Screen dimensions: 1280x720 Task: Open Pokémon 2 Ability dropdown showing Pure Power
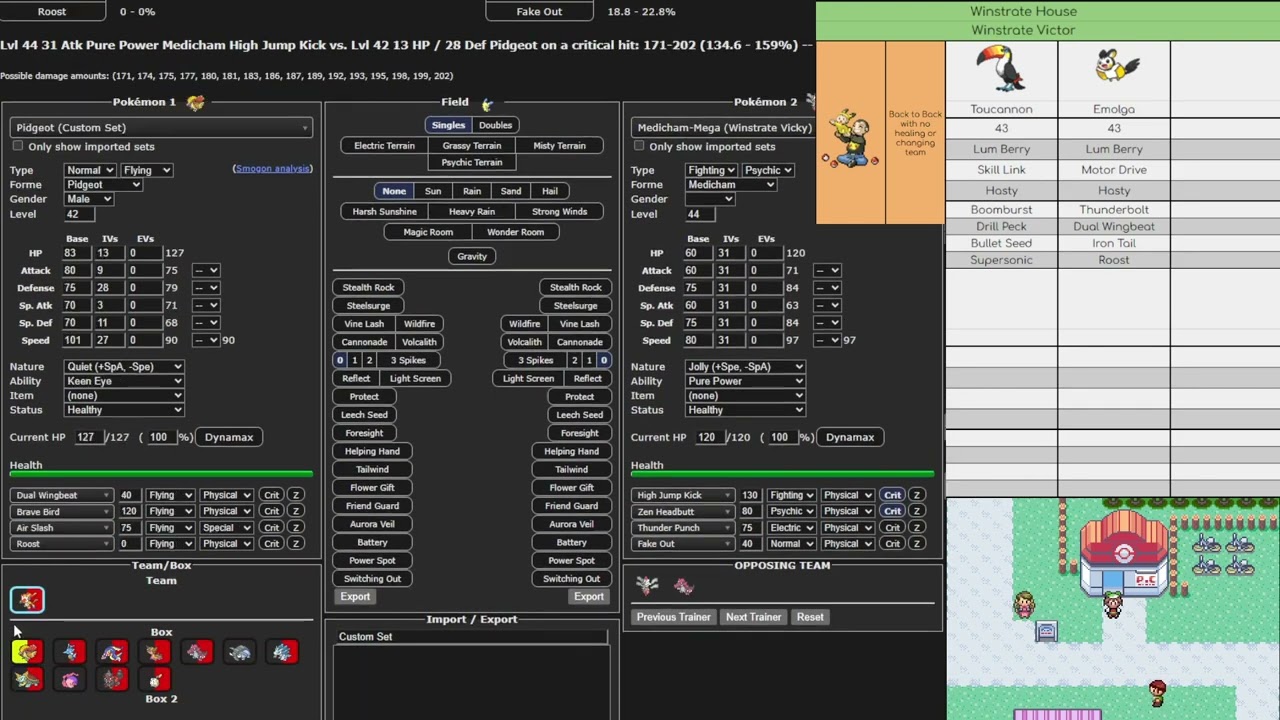coord(745,381)
